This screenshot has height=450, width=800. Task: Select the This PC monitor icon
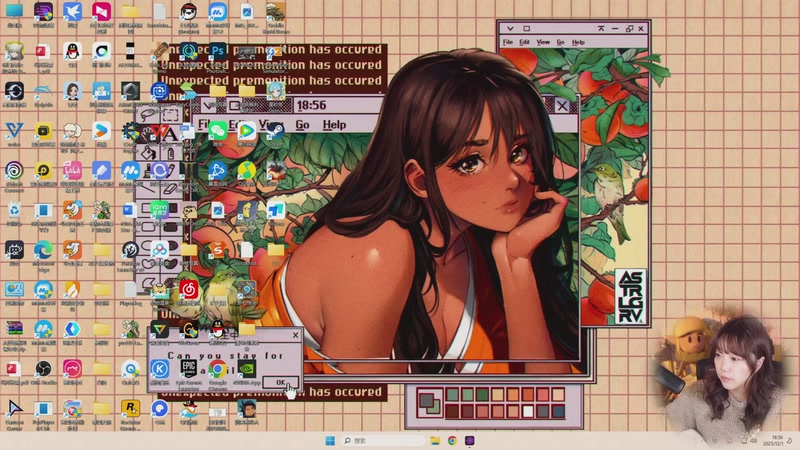14,11
